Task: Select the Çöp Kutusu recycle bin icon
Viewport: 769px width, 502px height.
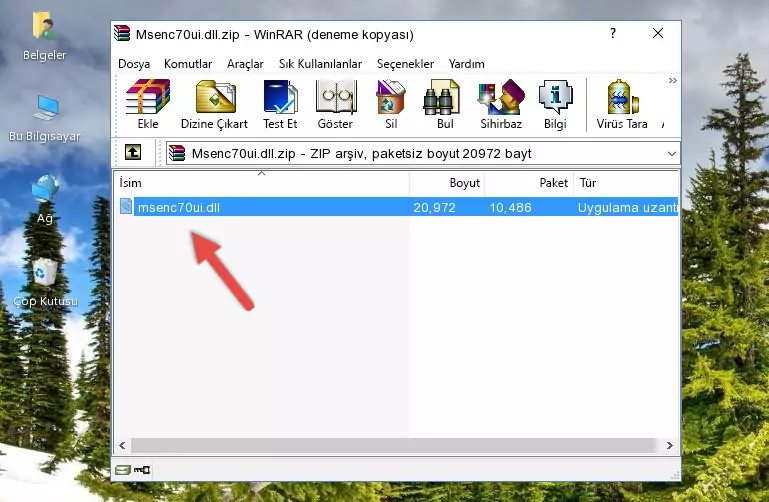Action: 45,282
